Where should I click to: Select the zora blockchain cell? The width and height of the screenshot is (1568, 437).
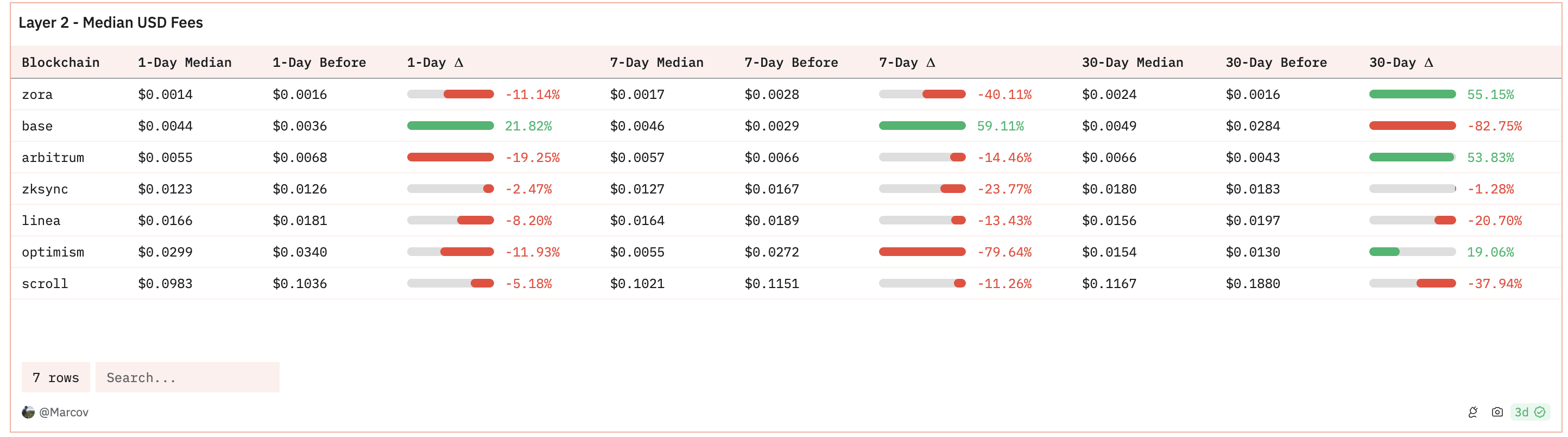click(x=37, y=95)
